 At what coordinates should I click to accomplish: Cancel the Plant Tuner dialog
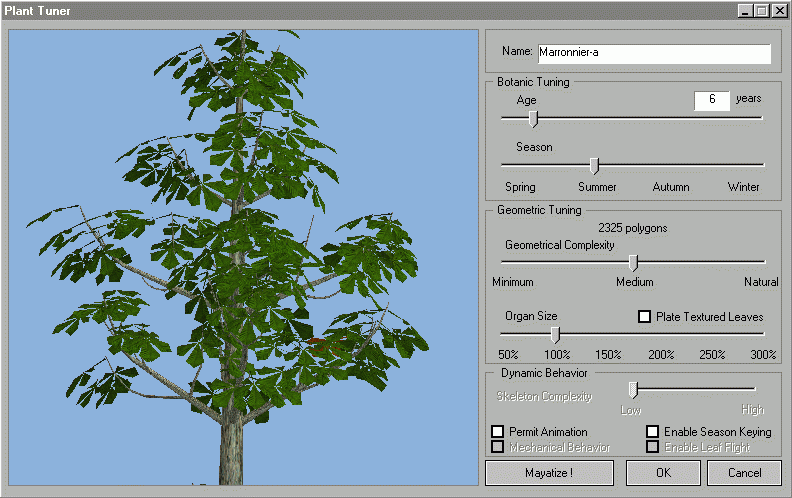744,473
